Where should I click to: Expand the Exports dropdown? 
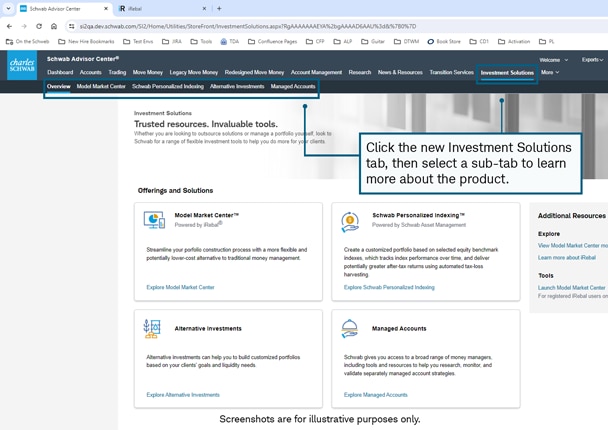[592, 60]
